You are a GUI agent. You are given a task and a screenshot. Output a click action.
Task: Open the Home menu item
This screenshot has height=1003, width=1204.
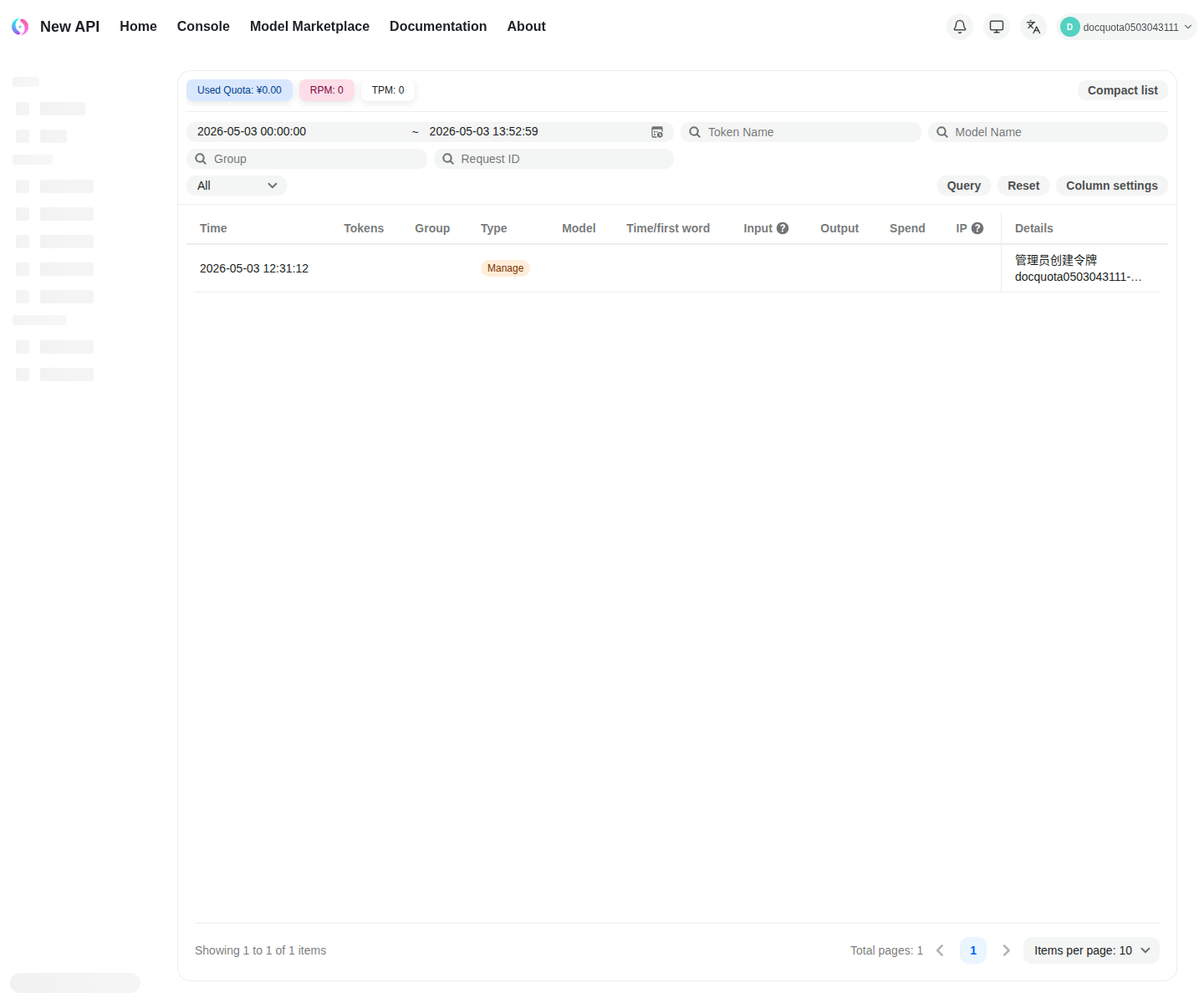pos(138,27)
